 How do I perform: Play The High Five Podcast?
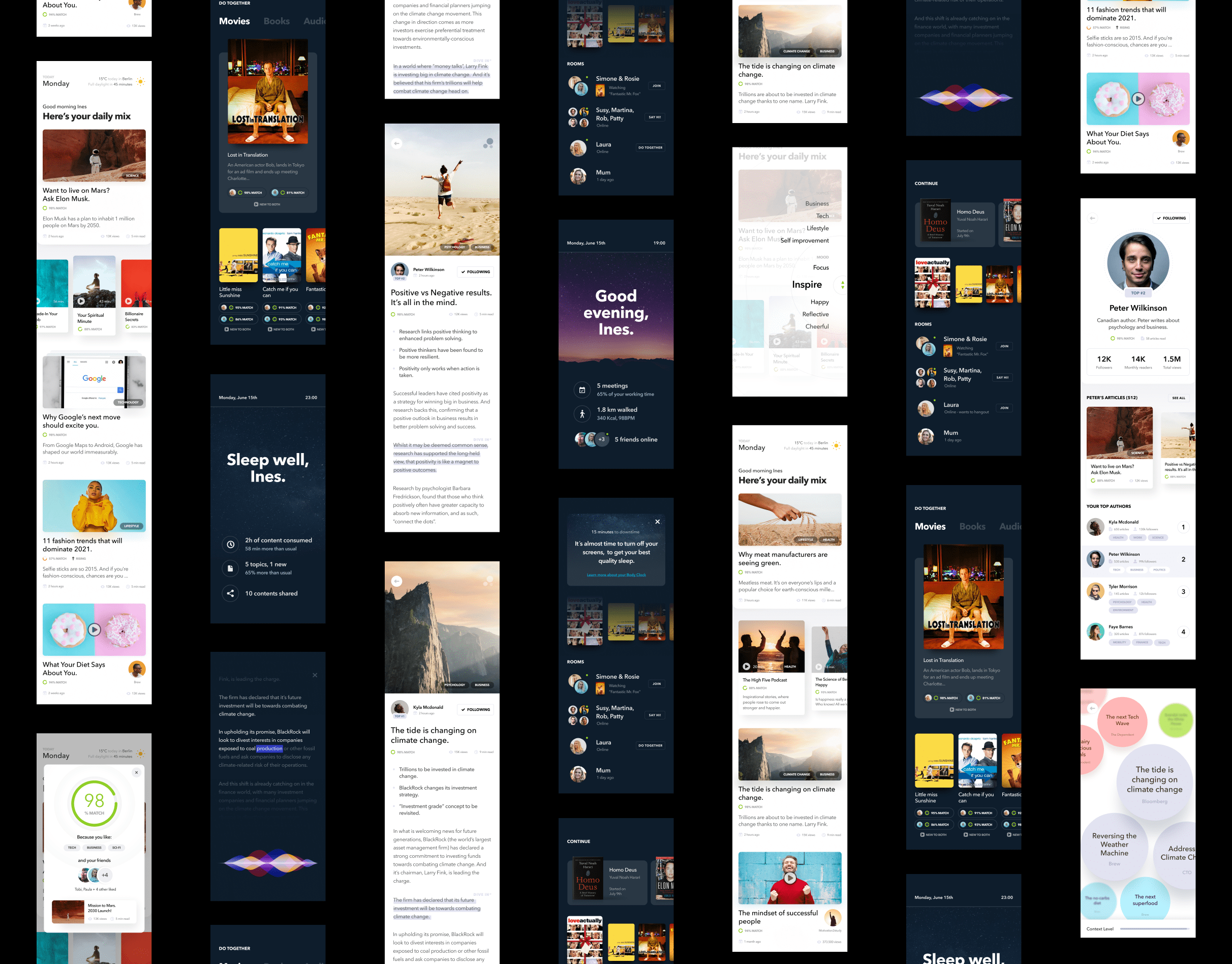pyautogui.click(x=746, y=667)
